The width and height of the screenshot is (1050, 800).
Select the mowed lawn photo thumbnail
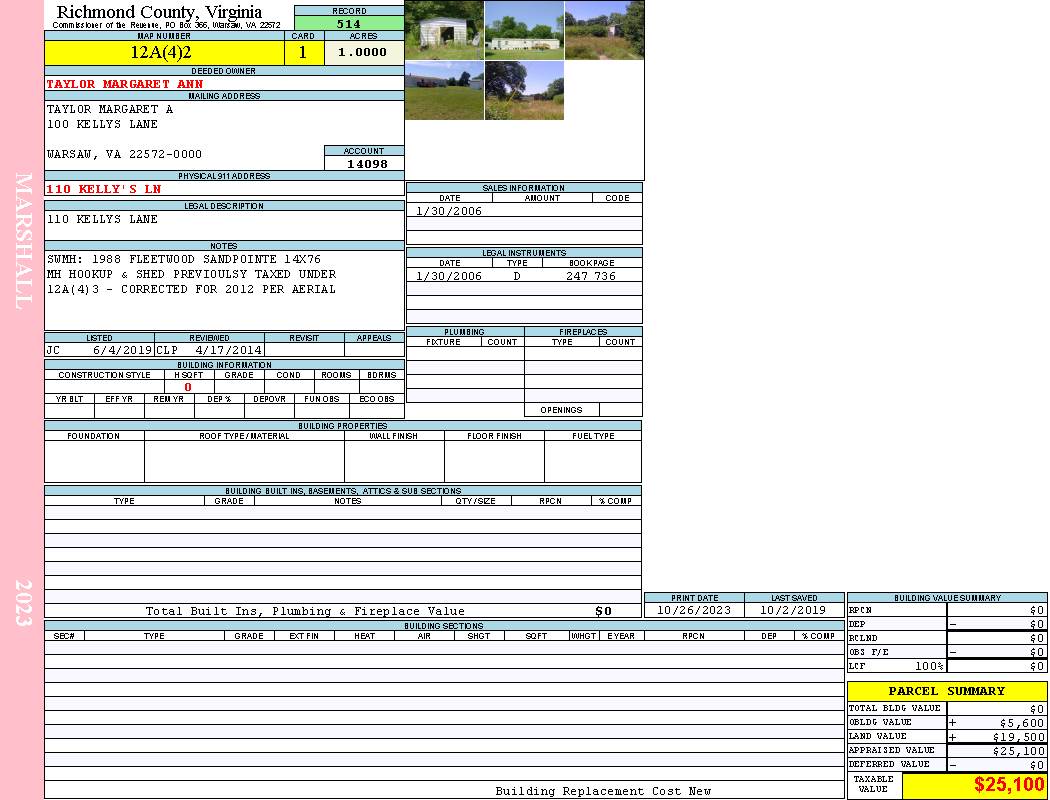(x=444, y=91)
